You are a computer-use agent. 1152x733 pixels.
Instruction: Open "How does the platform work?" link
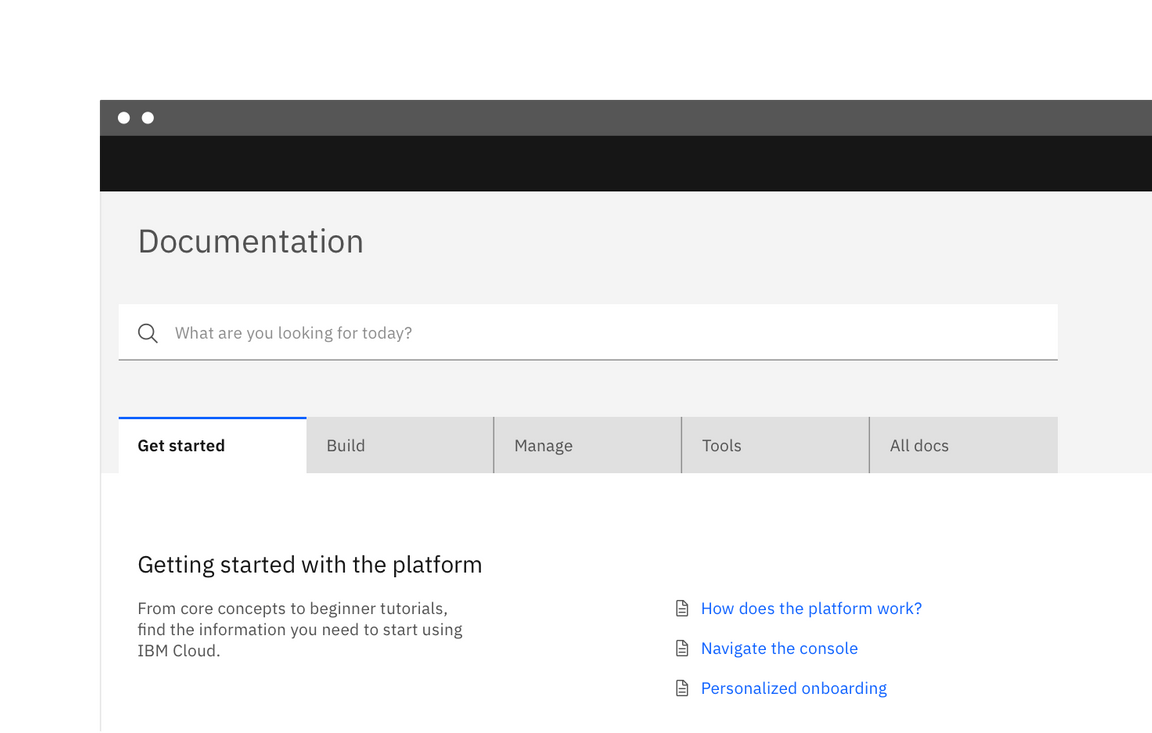point(811,607)
